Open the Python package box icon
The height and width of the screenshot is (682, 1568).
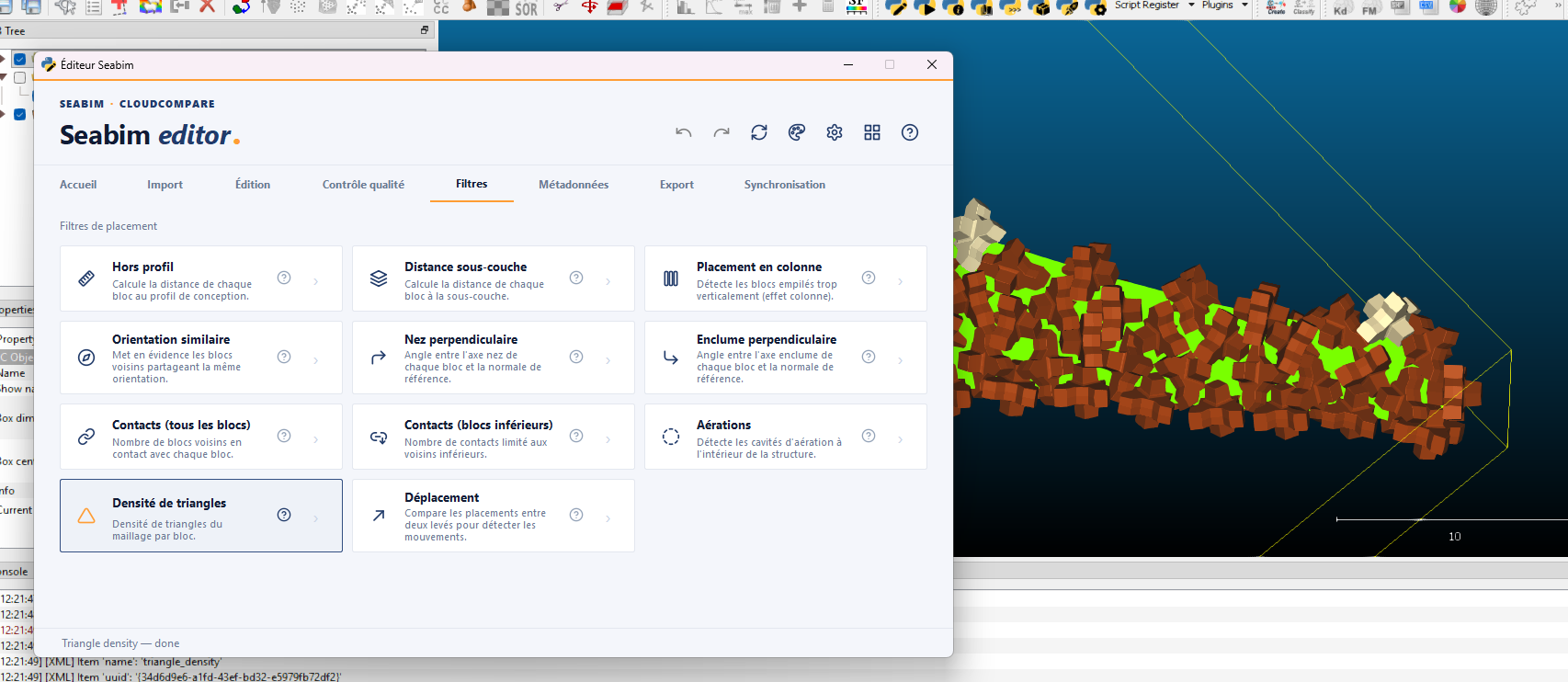point(1039,7)
